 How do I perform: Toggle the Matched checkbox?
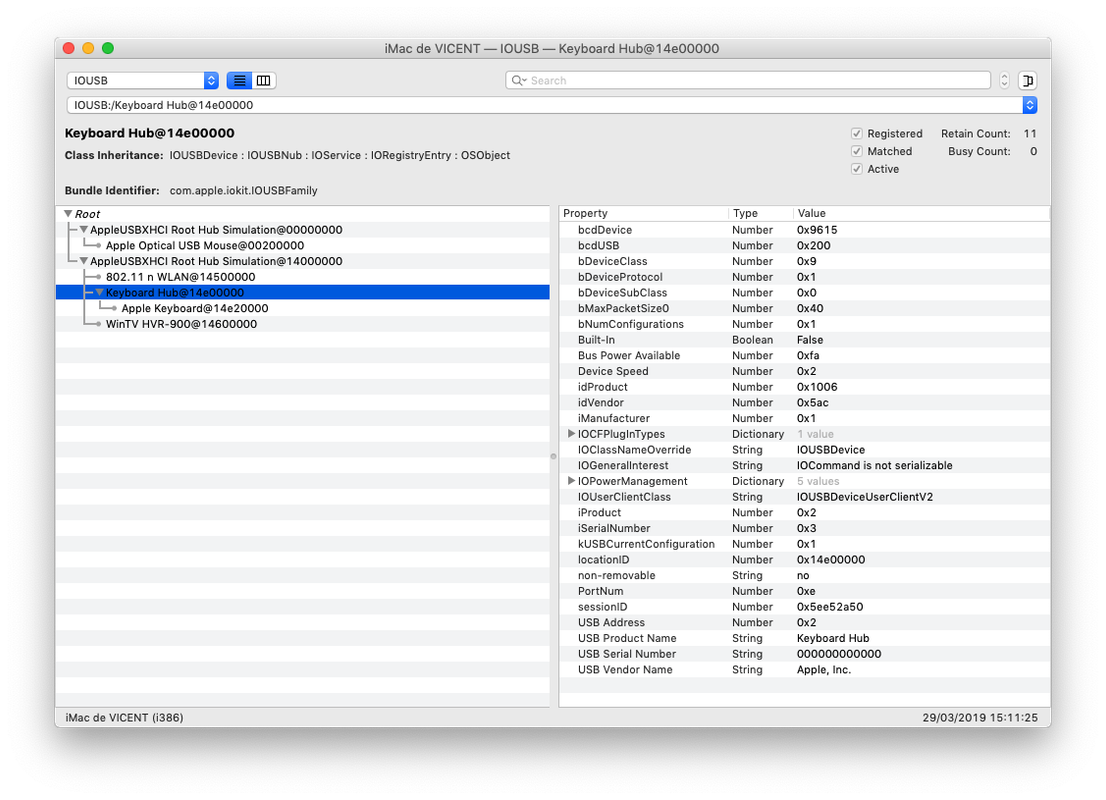coord(856,151)
